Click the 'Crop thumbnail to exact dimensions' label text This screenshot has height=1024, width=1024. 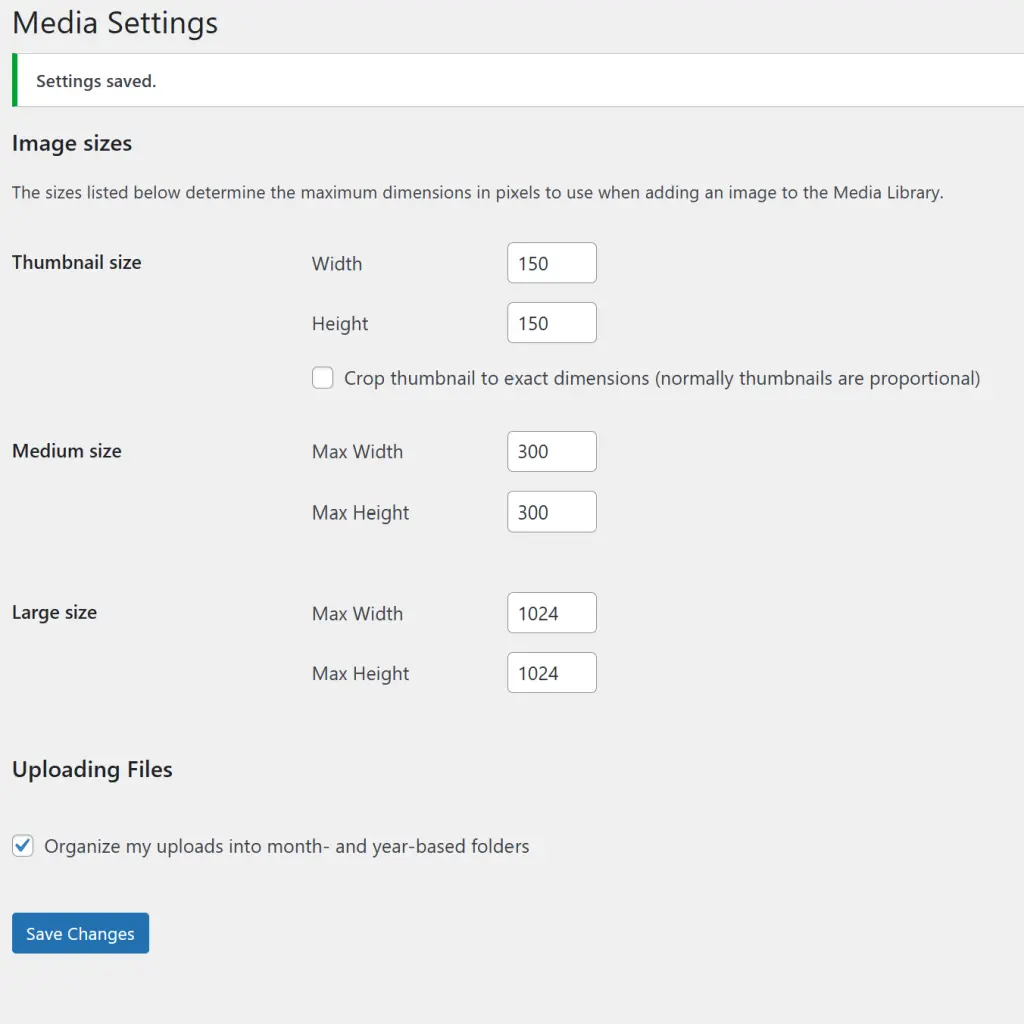tap(662, 379)
